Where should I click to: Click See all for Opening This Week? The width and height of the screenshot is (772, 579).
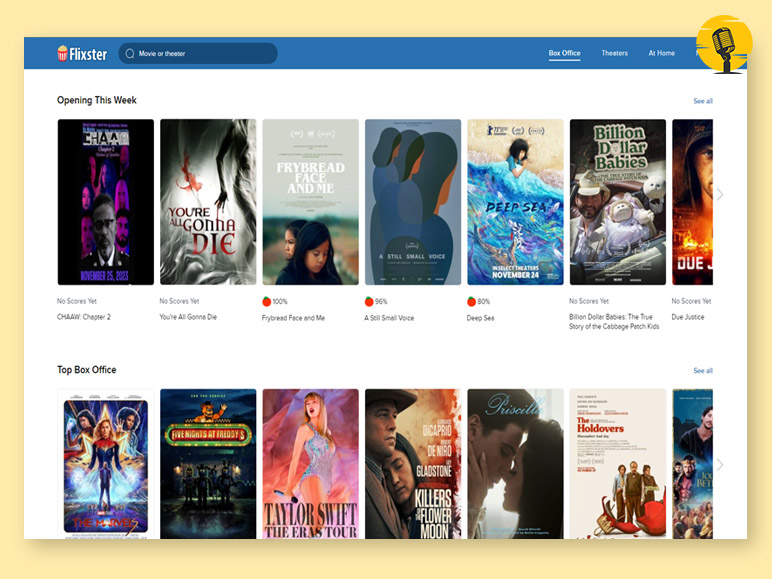click(x=703, y=101)
